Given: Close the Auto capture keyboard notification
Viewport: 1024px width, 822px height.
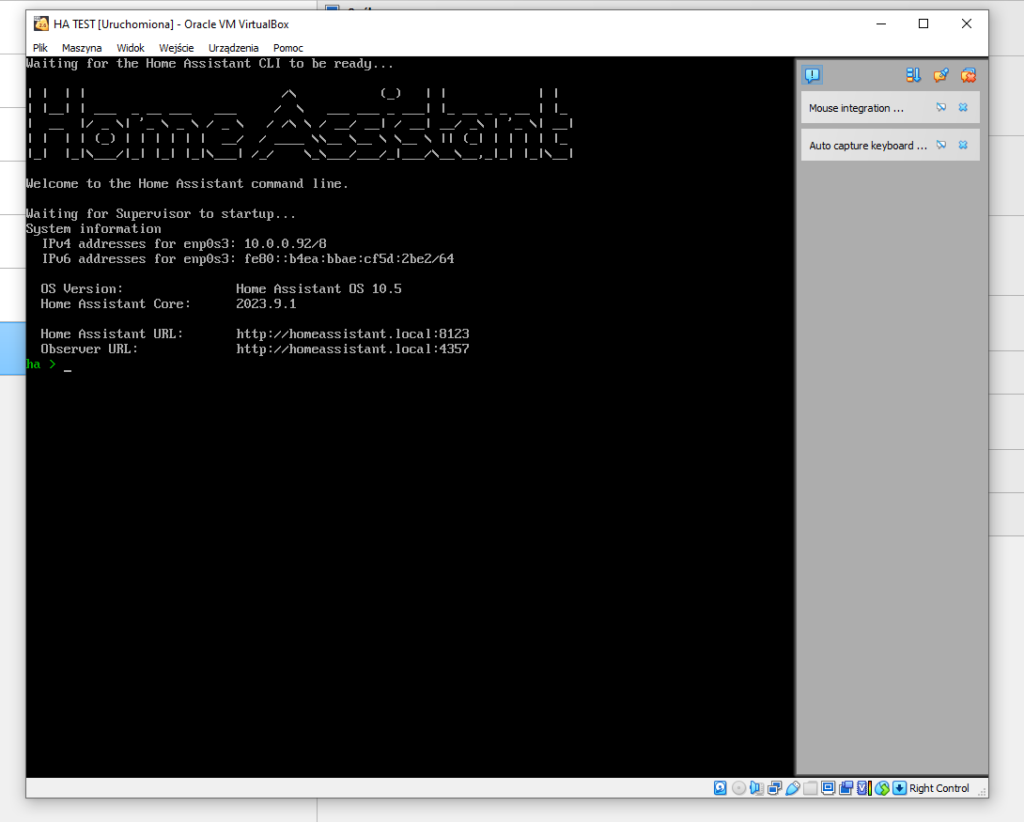Looking at the screenshot, I should (963, 145).
